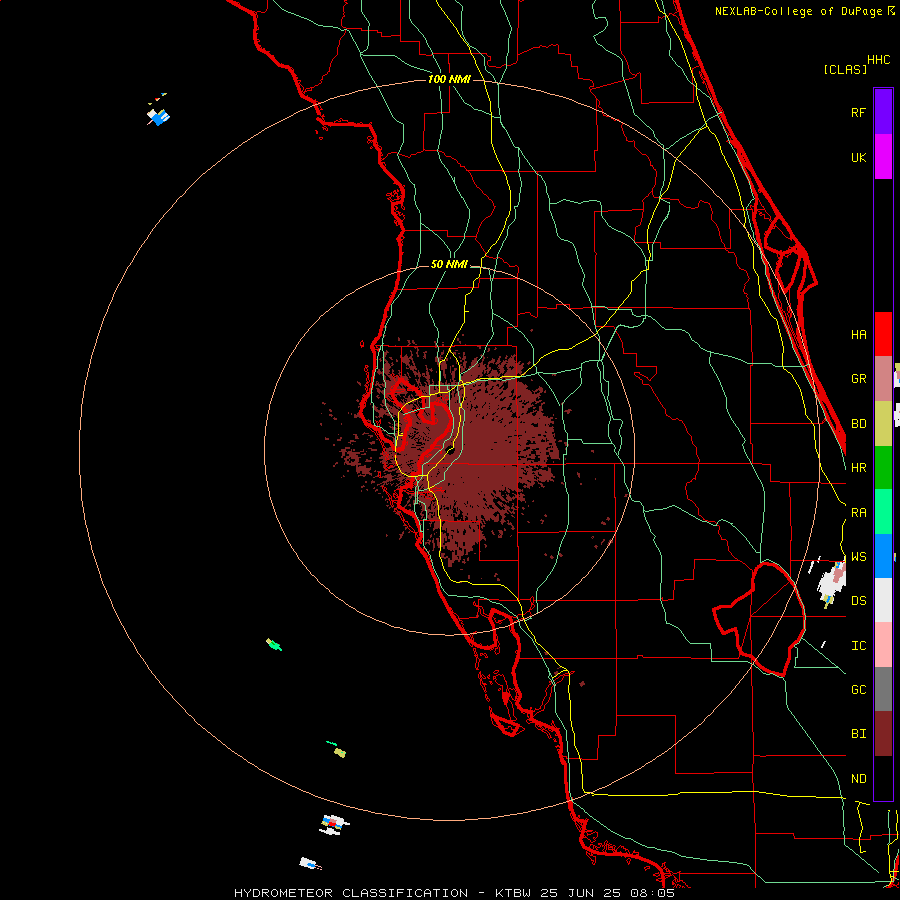This screenshot has height=900, width=900.
Task: Click the 'GC' legend label
Action: pos(859,690)
